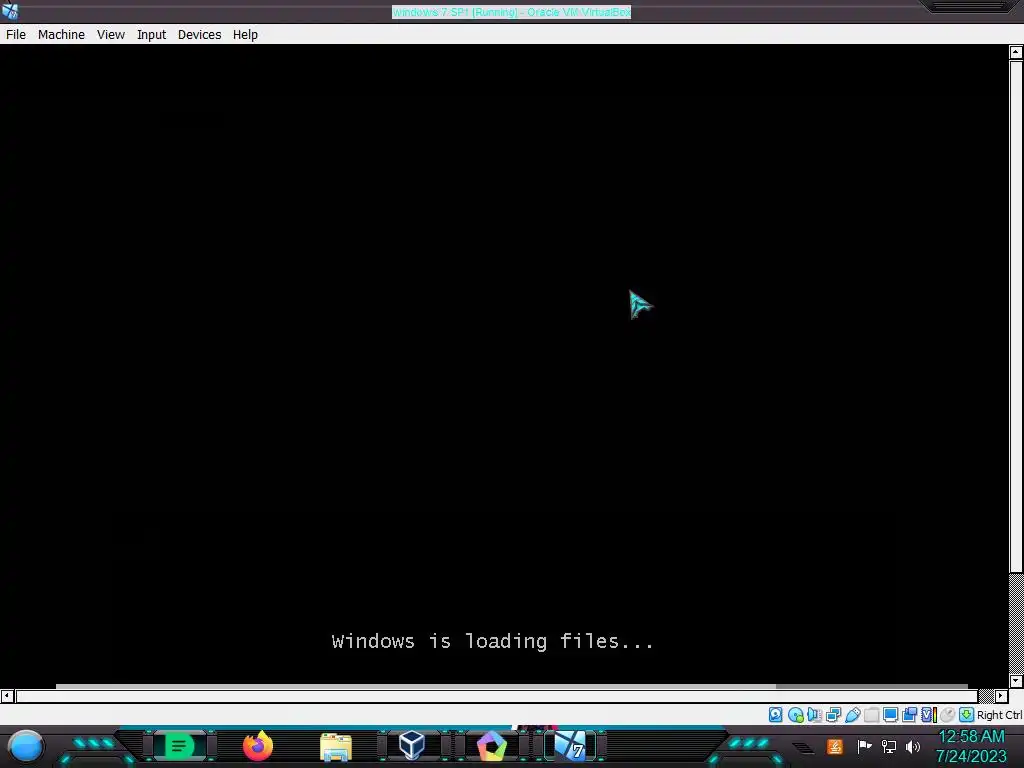This screenshot has width=1024, height=768.
Task: Click the vertical scrollbar up arrow
Action: pyautogui.click(x=1016, y=52)
